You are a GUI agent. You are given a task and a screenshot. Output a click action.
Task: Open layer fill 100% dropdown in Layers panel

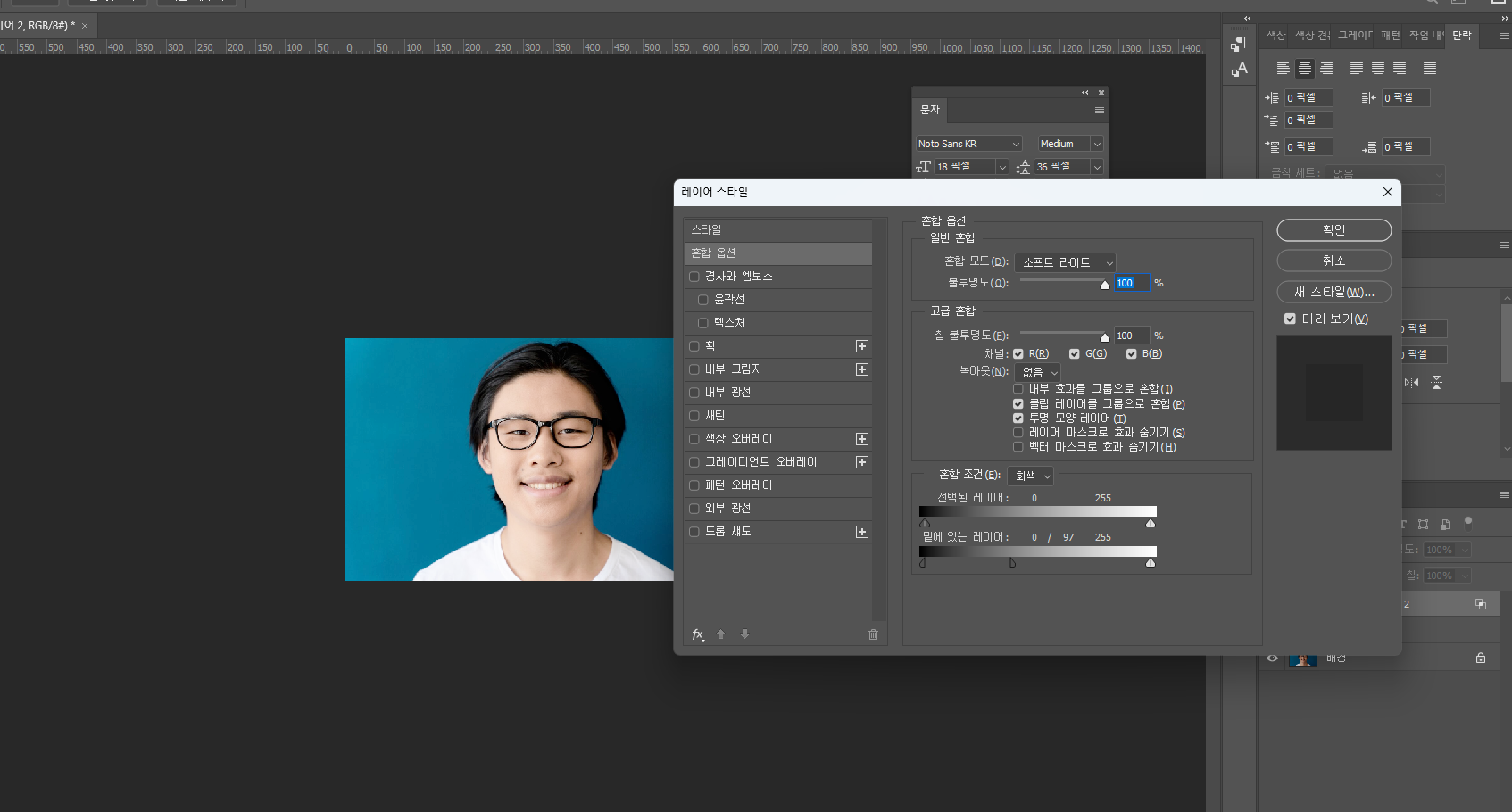pyautogui.click(x=1465, y=576)
